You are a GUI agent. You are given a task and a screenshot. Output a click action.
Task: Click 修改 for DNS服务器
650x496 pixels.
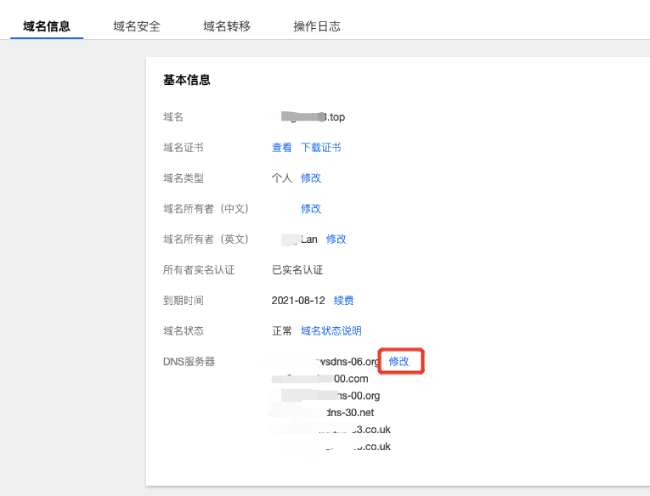pos(399,361)
